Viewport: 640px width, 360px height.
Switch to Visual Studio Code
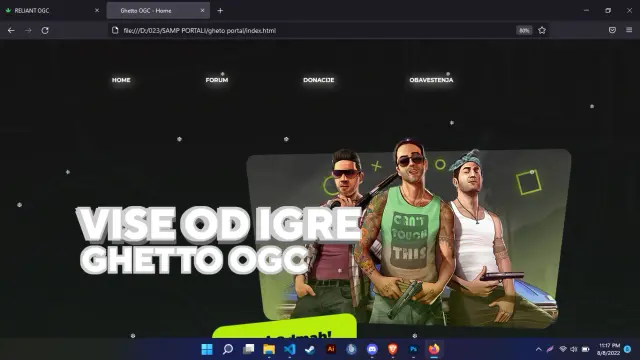(289, 349)
